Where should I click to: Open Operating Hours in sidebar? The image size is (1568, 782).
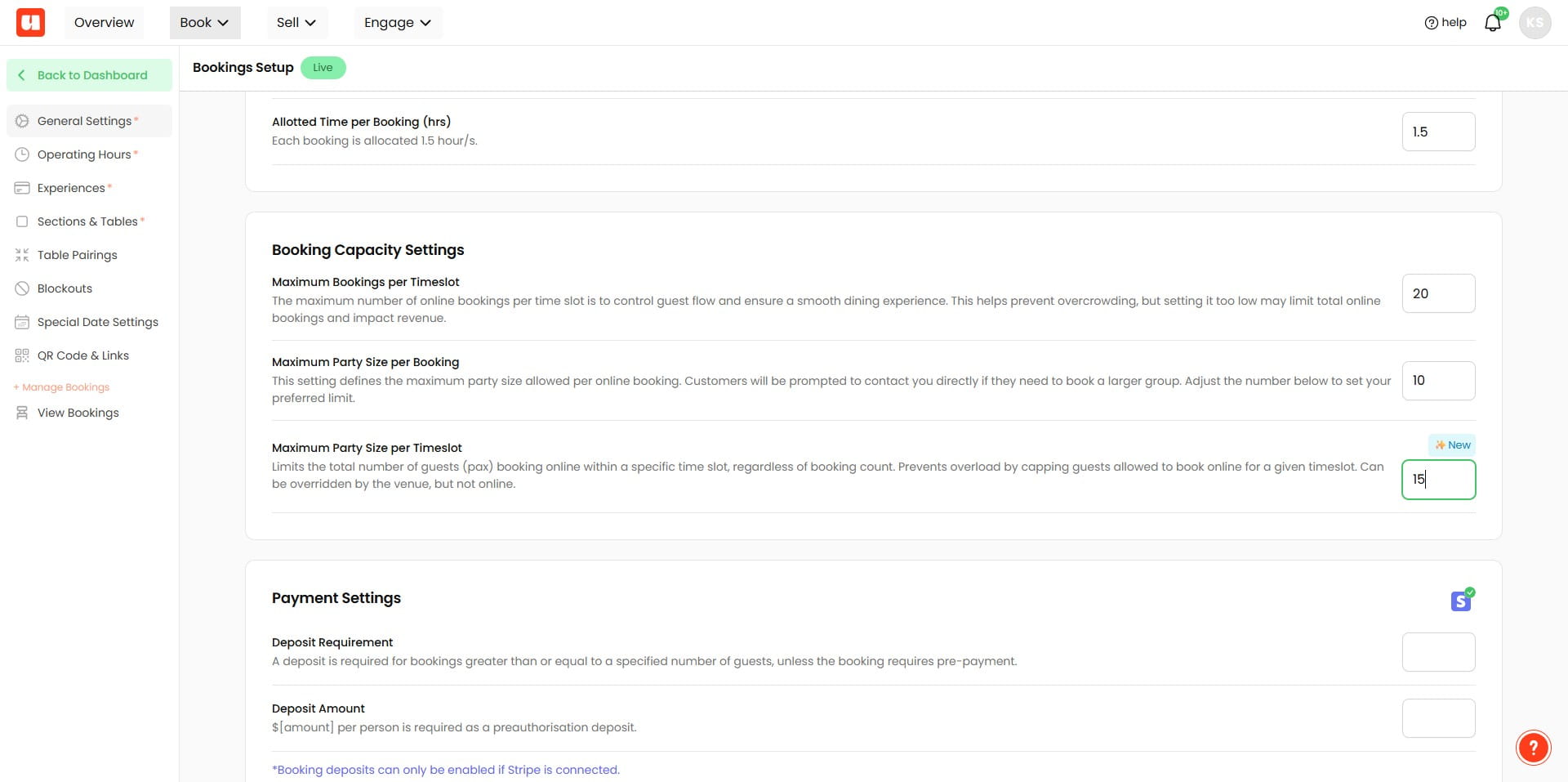click(89, 154)
